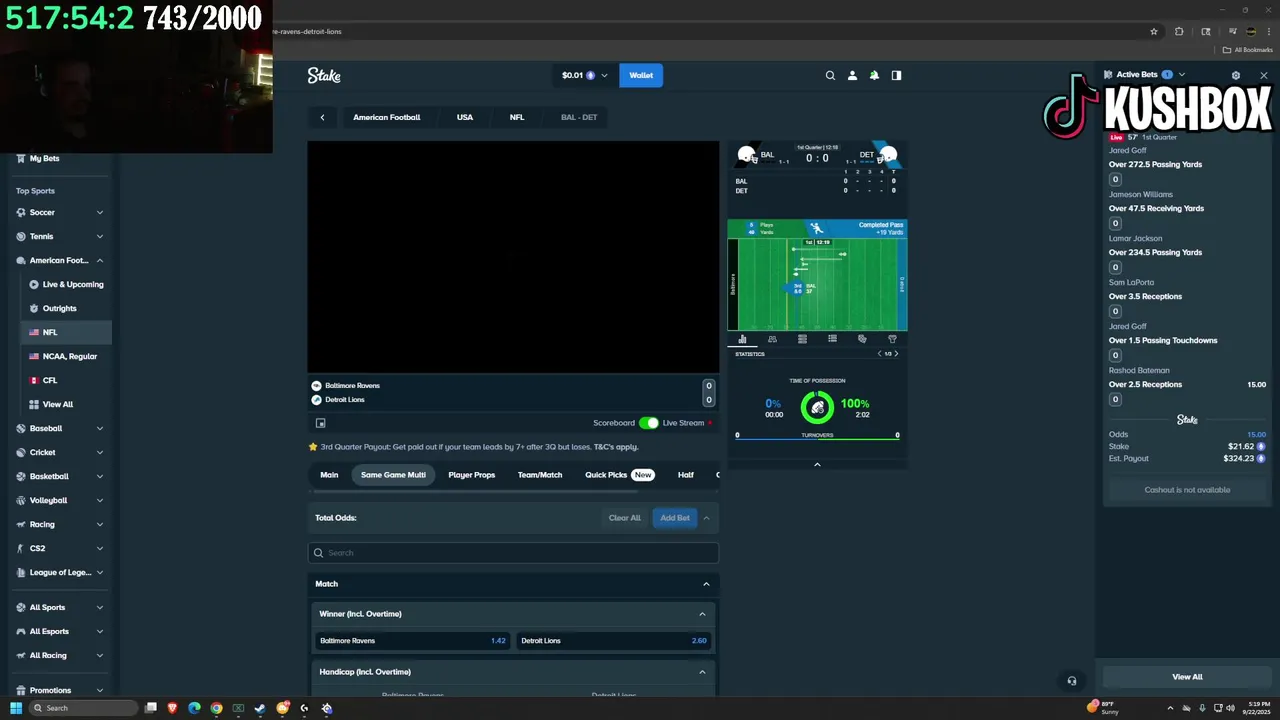Bet on Detroit Lions at 2.60
1280x720 pixels.
[x=613, y=641]
